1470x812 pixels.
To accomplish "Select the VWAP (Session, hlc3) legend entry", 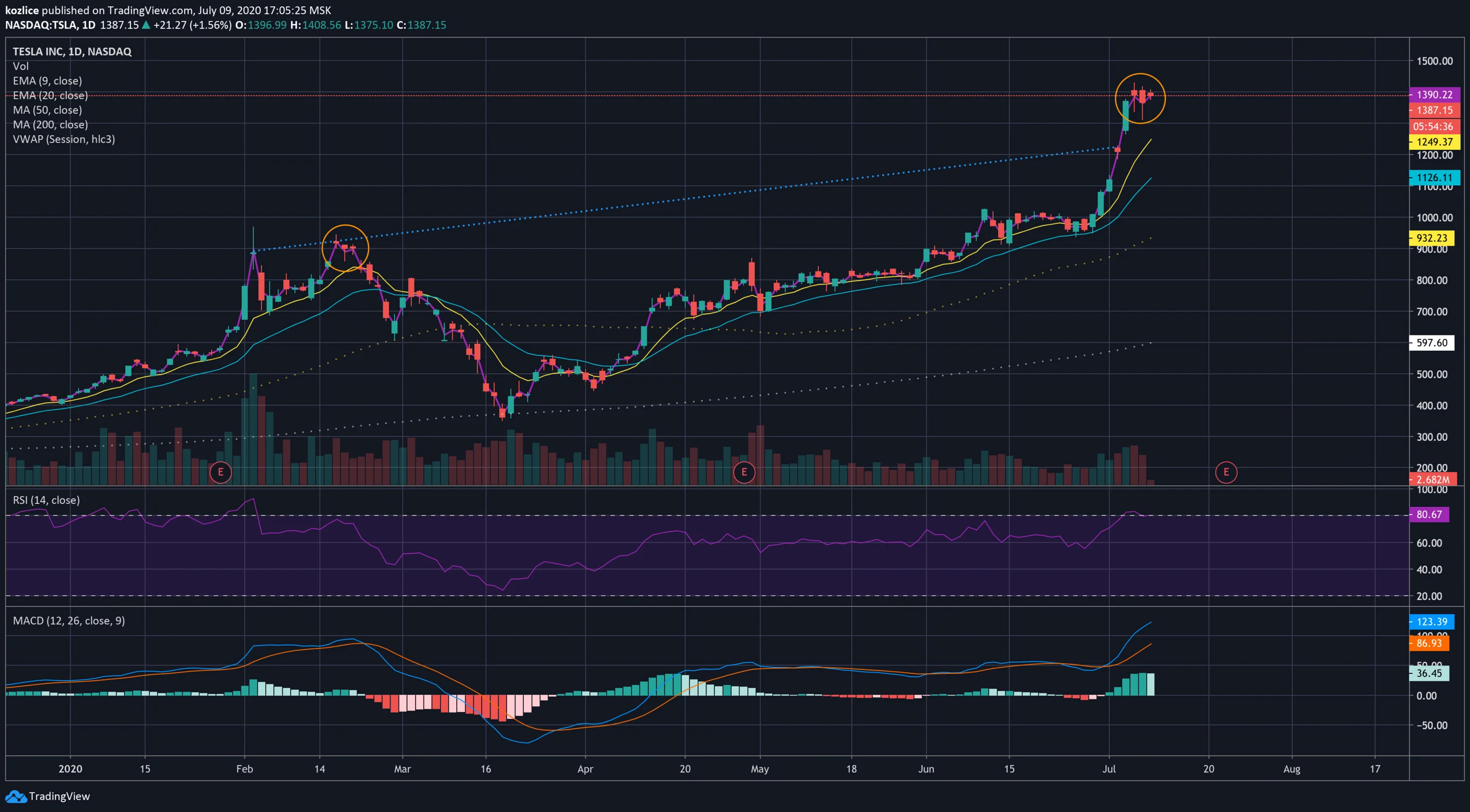I will (64, 139).
